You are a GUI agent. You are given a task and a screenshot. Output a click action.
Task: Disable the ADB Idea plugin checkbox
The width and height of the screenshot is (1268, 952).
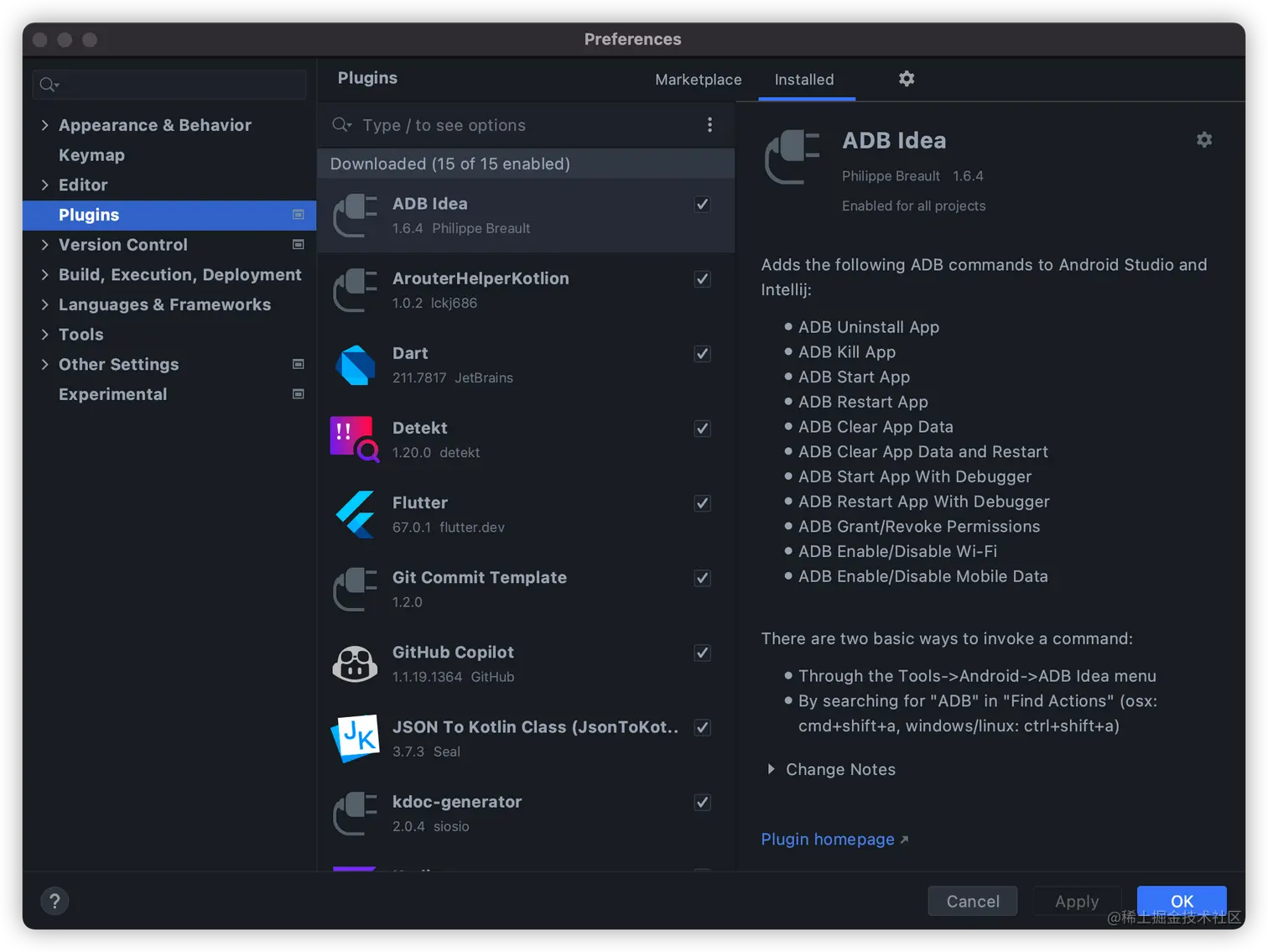703,204
